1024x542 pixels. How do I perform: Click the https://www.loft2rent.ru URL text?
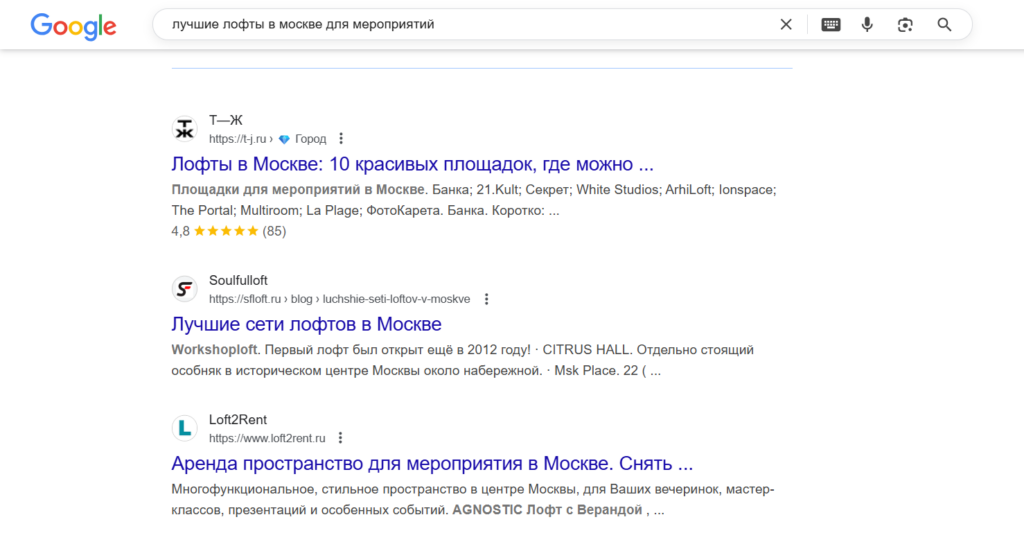point(267,438)
